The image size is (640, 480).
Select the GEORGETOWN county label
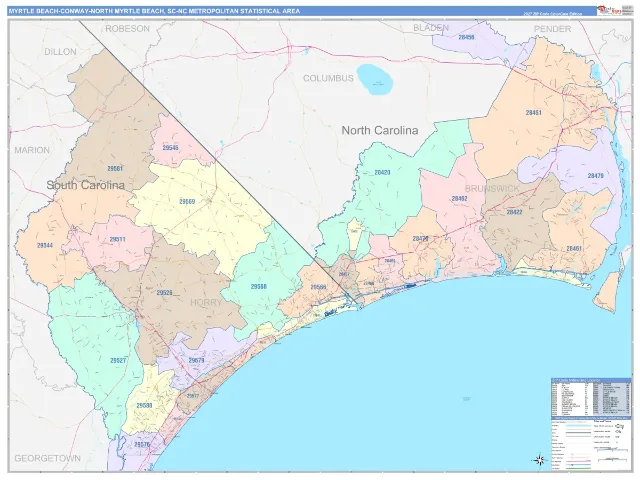click(47, 458)
